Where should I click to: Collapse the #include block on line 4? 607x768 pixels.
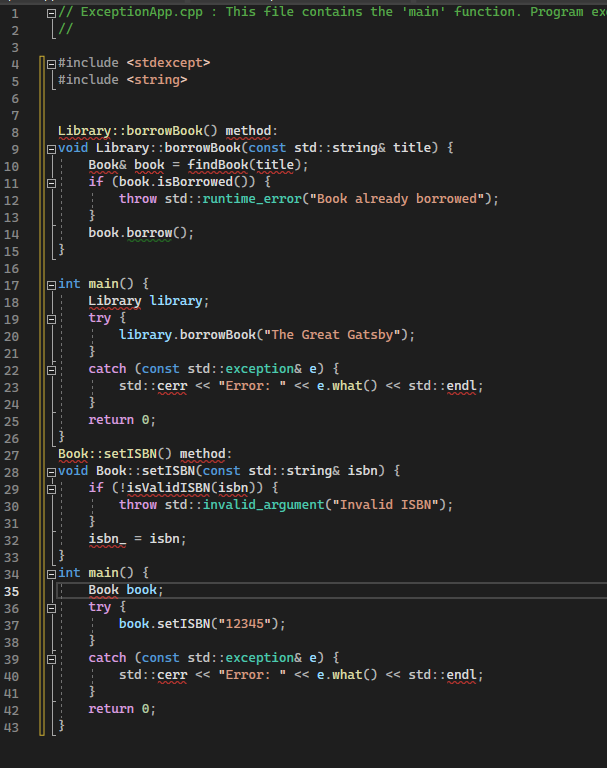tap(51, 64)
